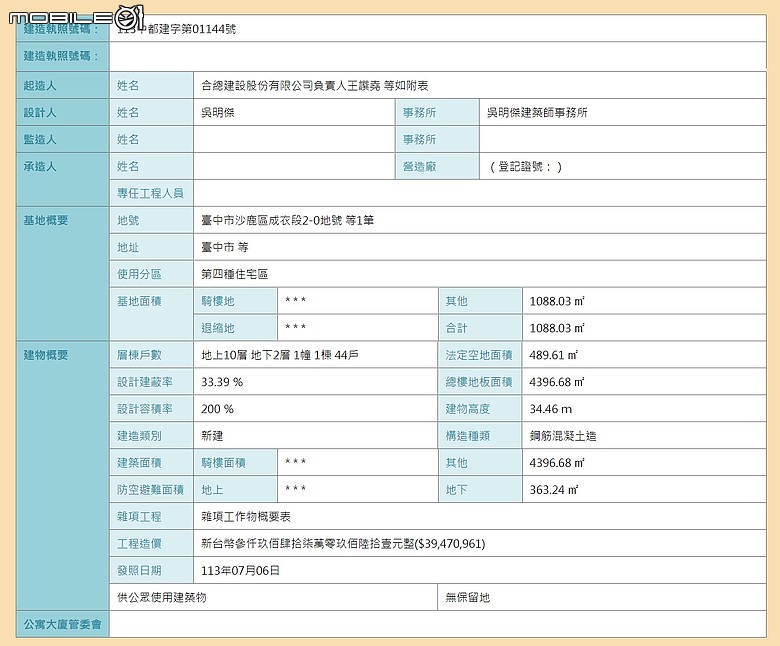Click total floor area 4396.68 ㎡ under 總樓地板面積
This screenshot has width=780, height=646.
(x=557, y=382)
